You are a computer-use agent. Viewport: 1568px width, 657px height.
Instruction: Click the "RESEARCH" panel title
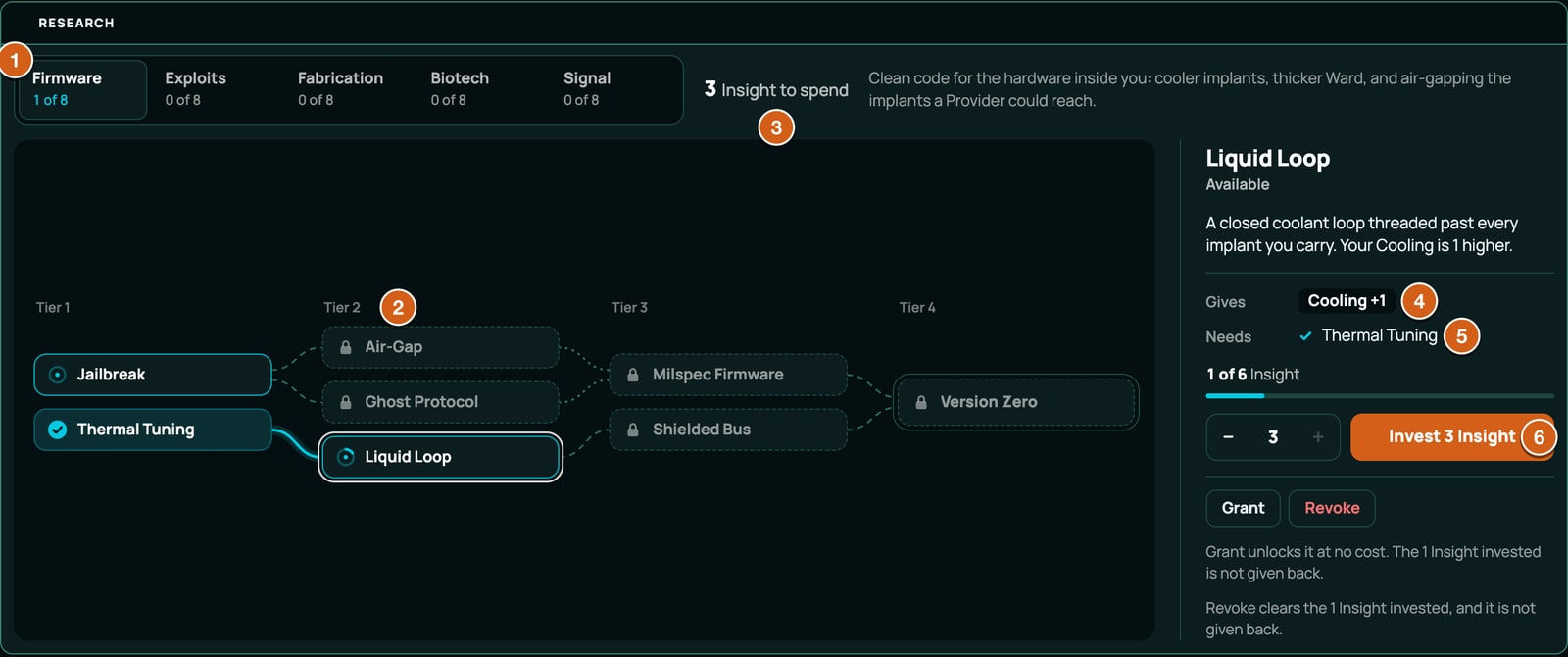76,23
